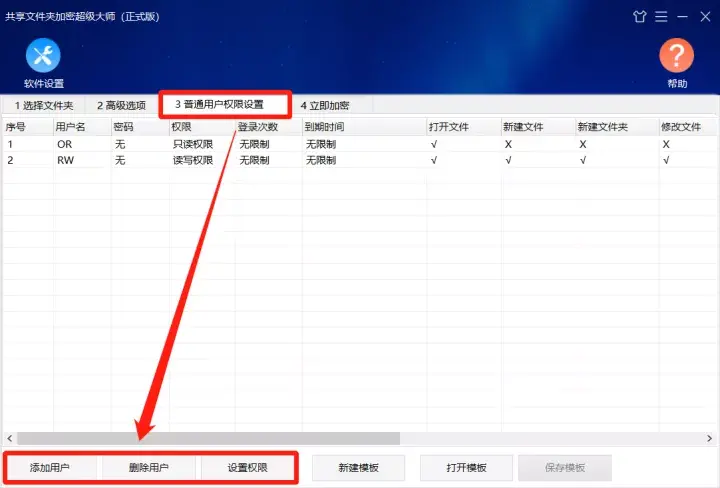Click 添加用户 button
The height and width of the screenshot is (488, 720).
(x=50, y=467)
